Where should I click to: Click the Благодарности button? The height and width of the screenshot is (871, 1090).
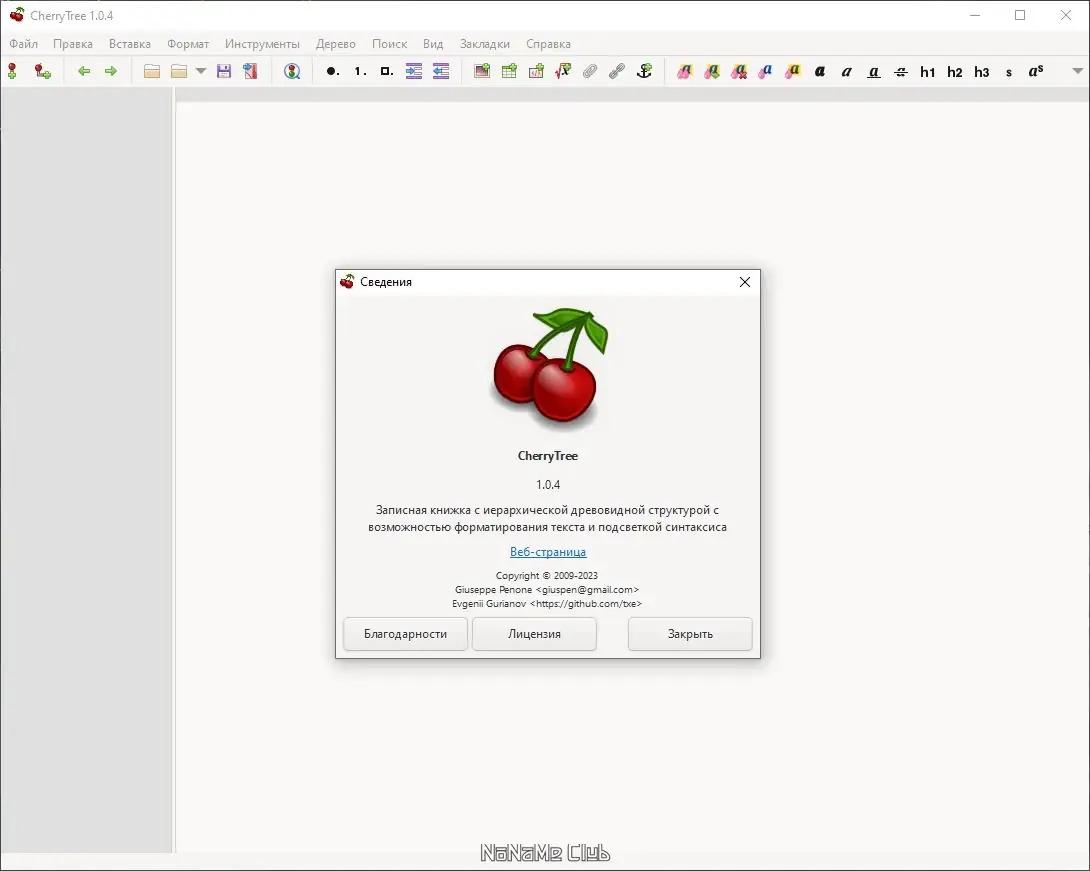[405, 634]
